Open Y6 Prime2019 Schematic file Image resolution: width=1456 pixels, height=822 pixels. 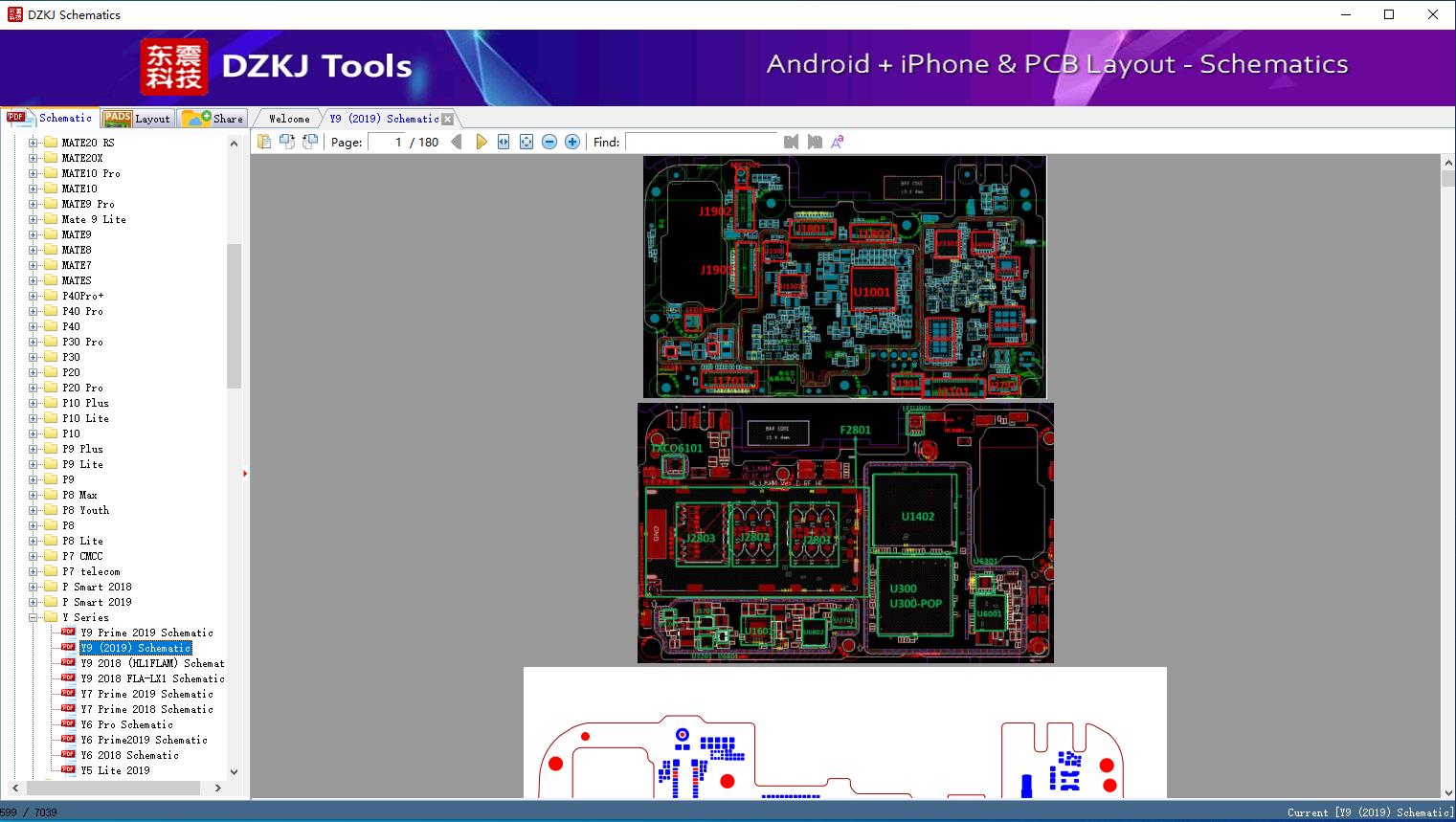(x=144, y=740)
